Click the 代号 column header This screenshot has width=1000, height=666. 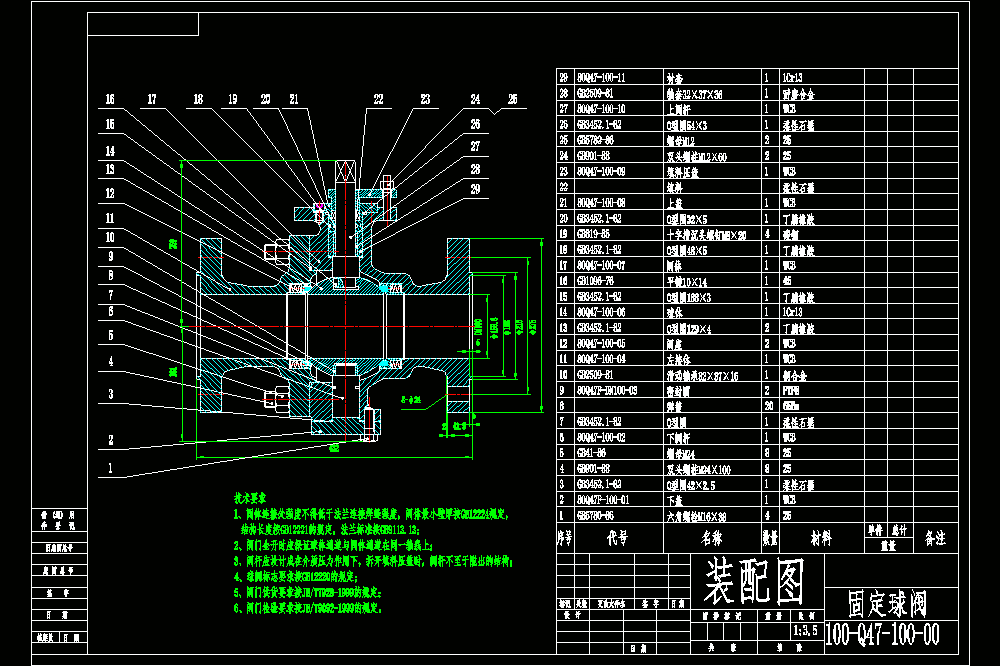click(x=617, y=538)
